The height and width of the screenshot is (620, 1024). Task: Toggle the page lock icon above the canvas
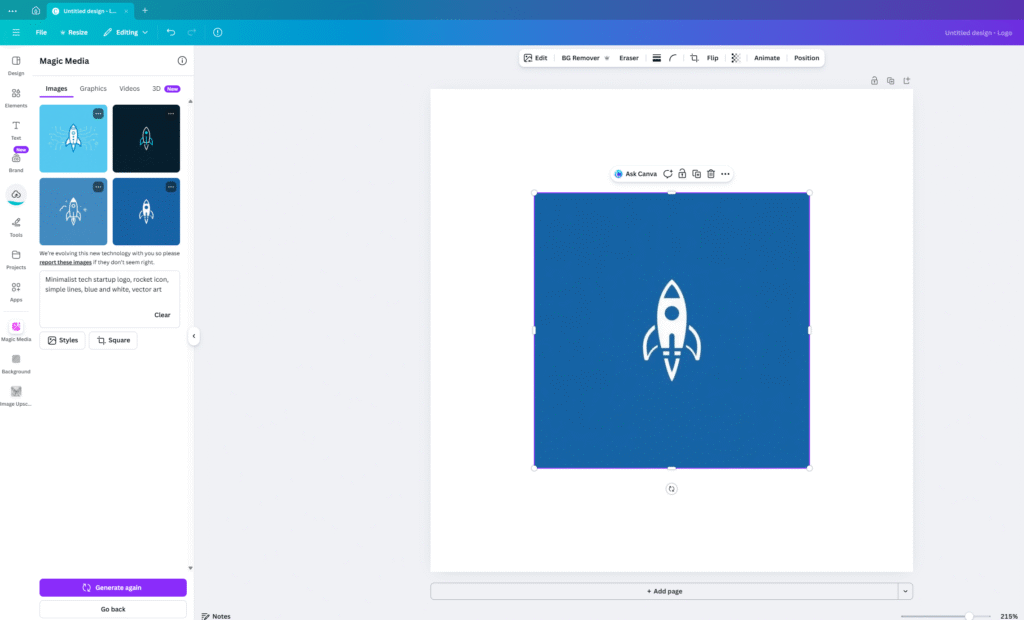874,81
